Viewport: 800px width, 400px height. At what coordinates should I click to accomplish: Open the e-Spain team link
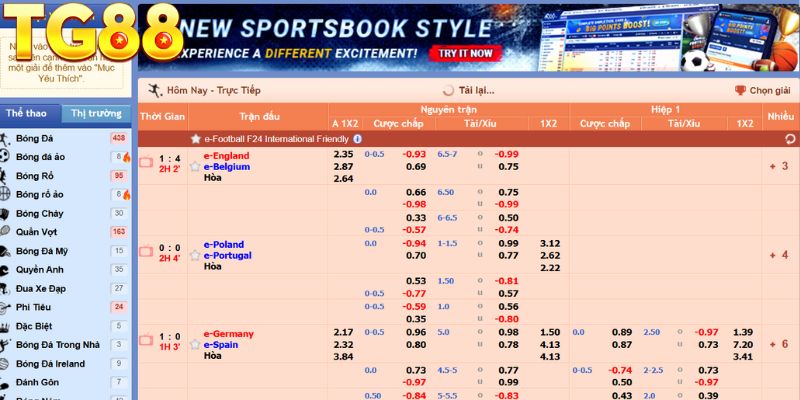click(220, 345)
